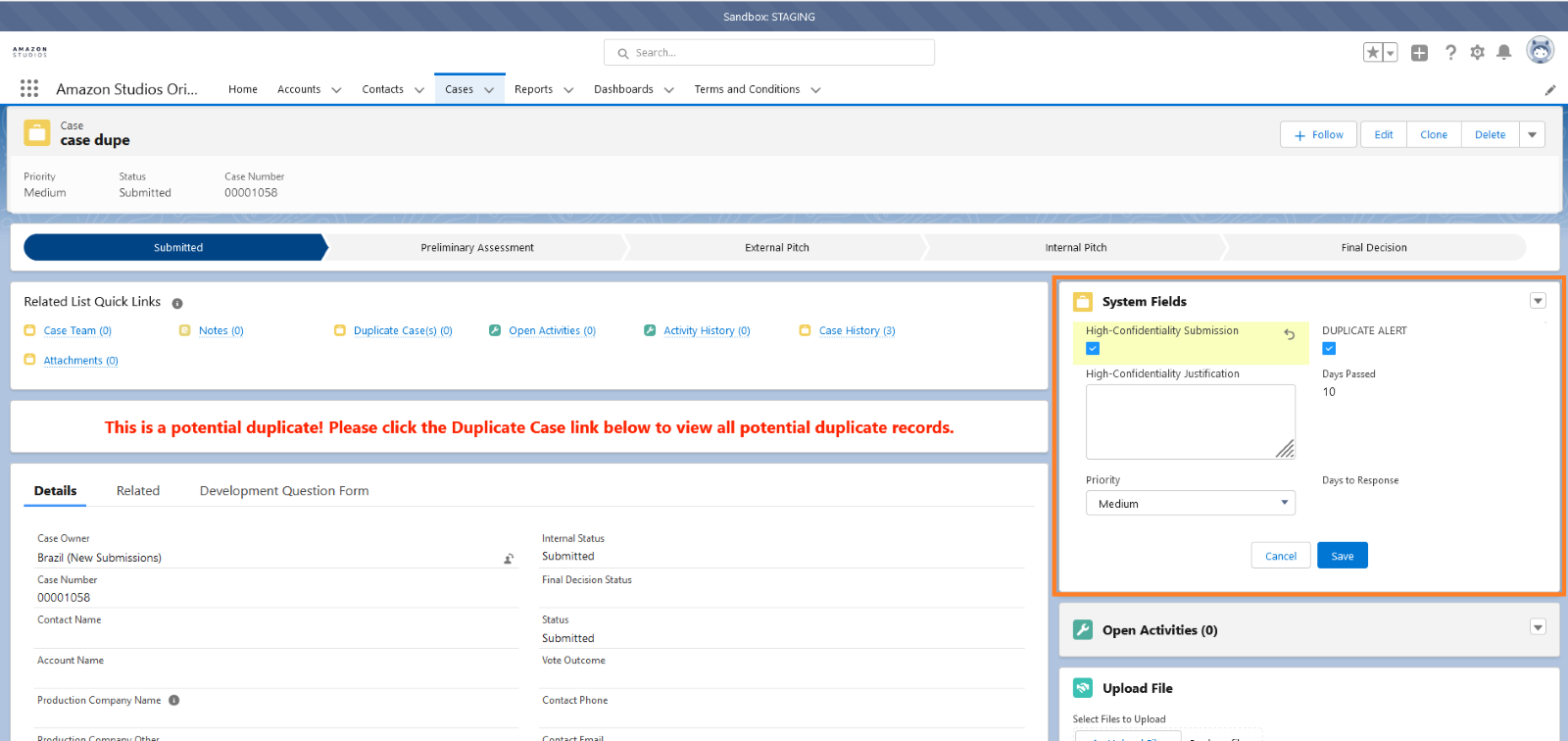Go to the Home tab
Viewport: 1568px width, 741px height.
(x=243, y=89)
